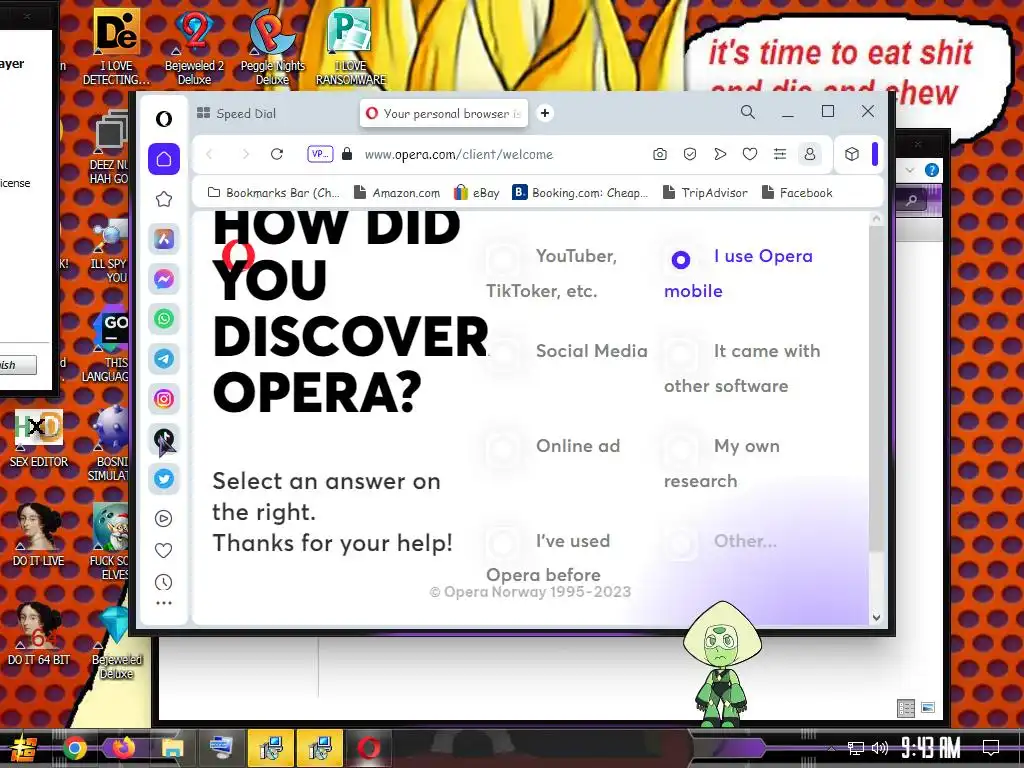Viewport: 1024px width, 768px height.
Task: Open the profile account icon
Action: (x=810, y=154)
